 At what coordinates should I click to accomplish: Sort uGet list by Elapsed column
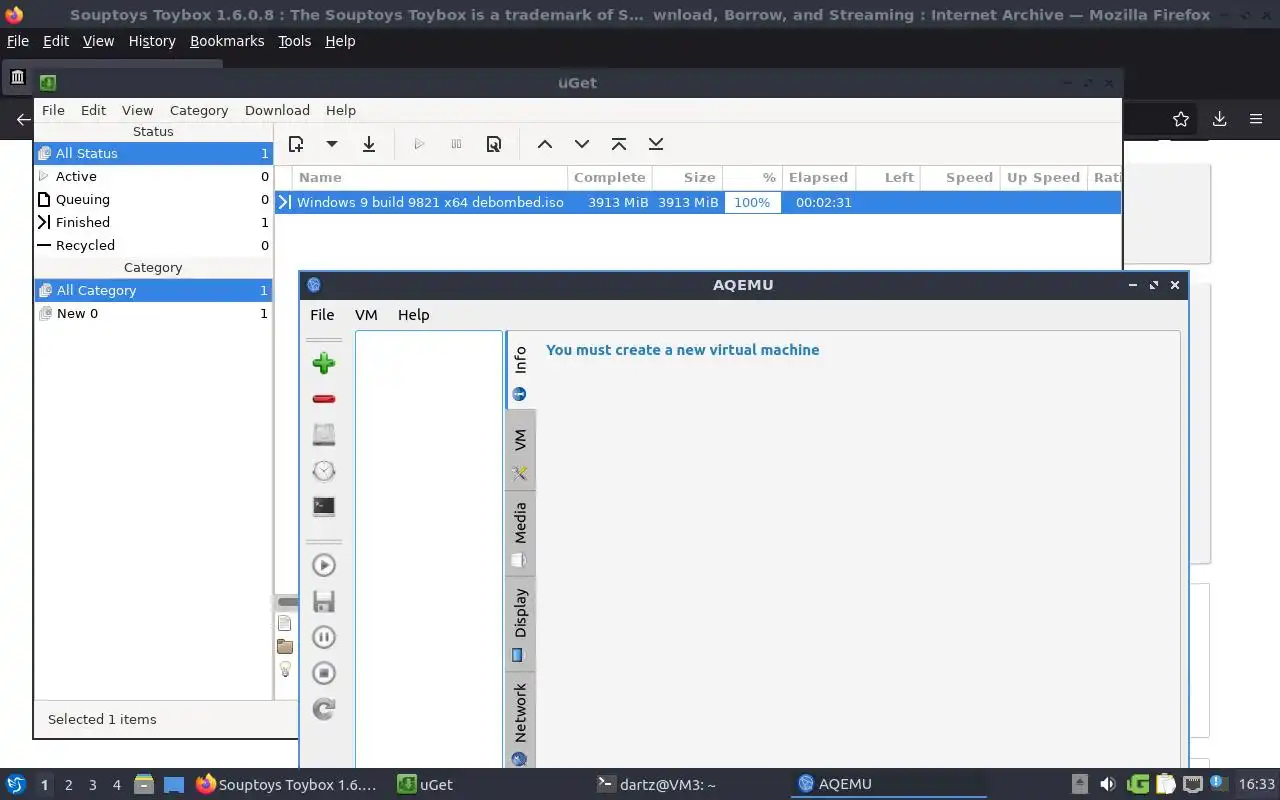[819, 177]
